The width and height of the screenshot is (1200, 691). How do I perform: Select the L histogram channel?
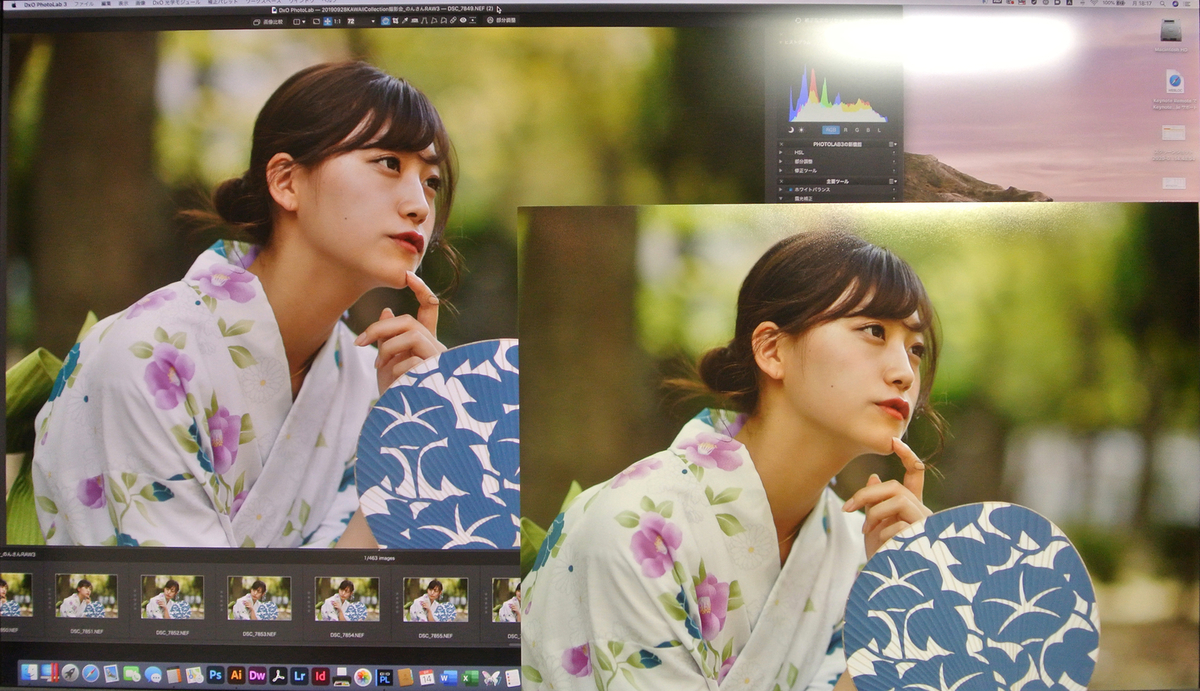tap(879, 130)
